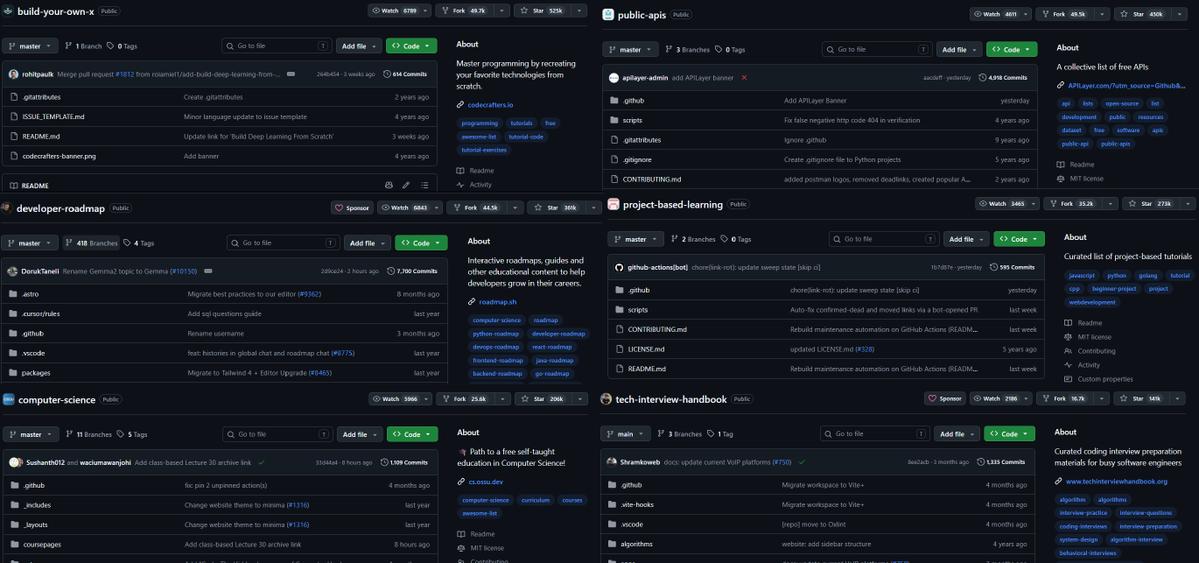Open ISSUE_TEMPLATE.md in build-your-own-x
1199x563 pixels.
tap(54, 117)
